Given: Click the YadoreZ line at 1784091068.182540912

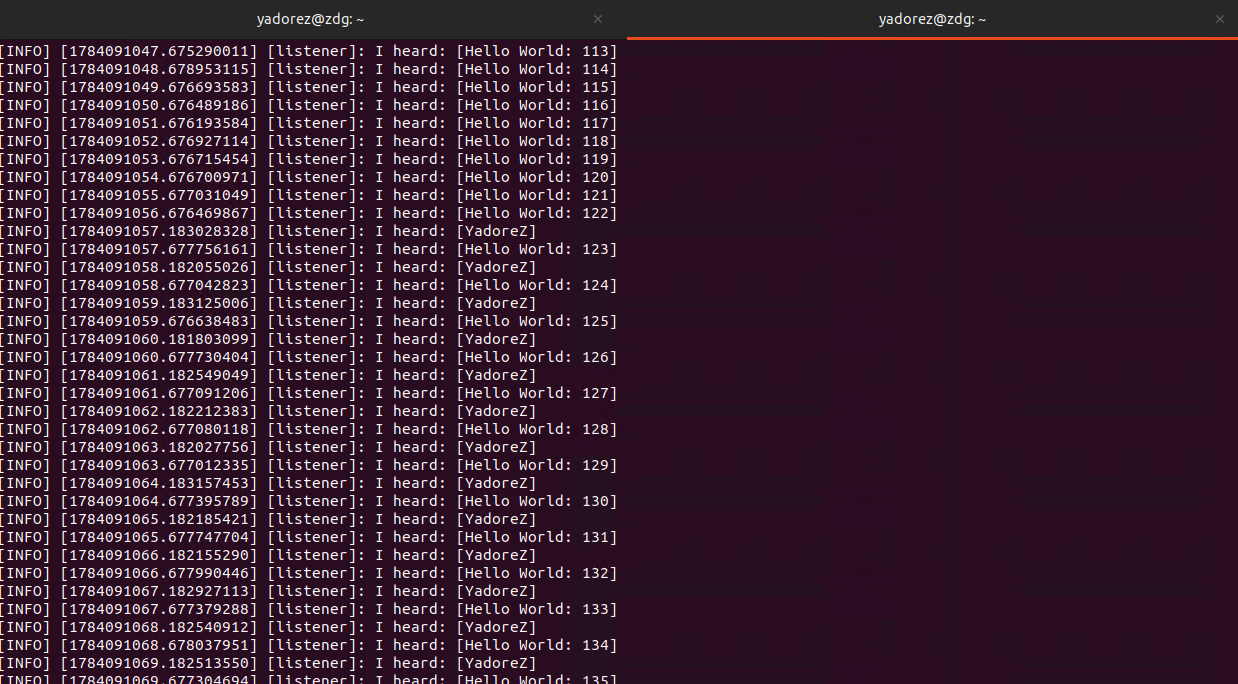Looking at the screenshot, I should click(x=268, y=627).
